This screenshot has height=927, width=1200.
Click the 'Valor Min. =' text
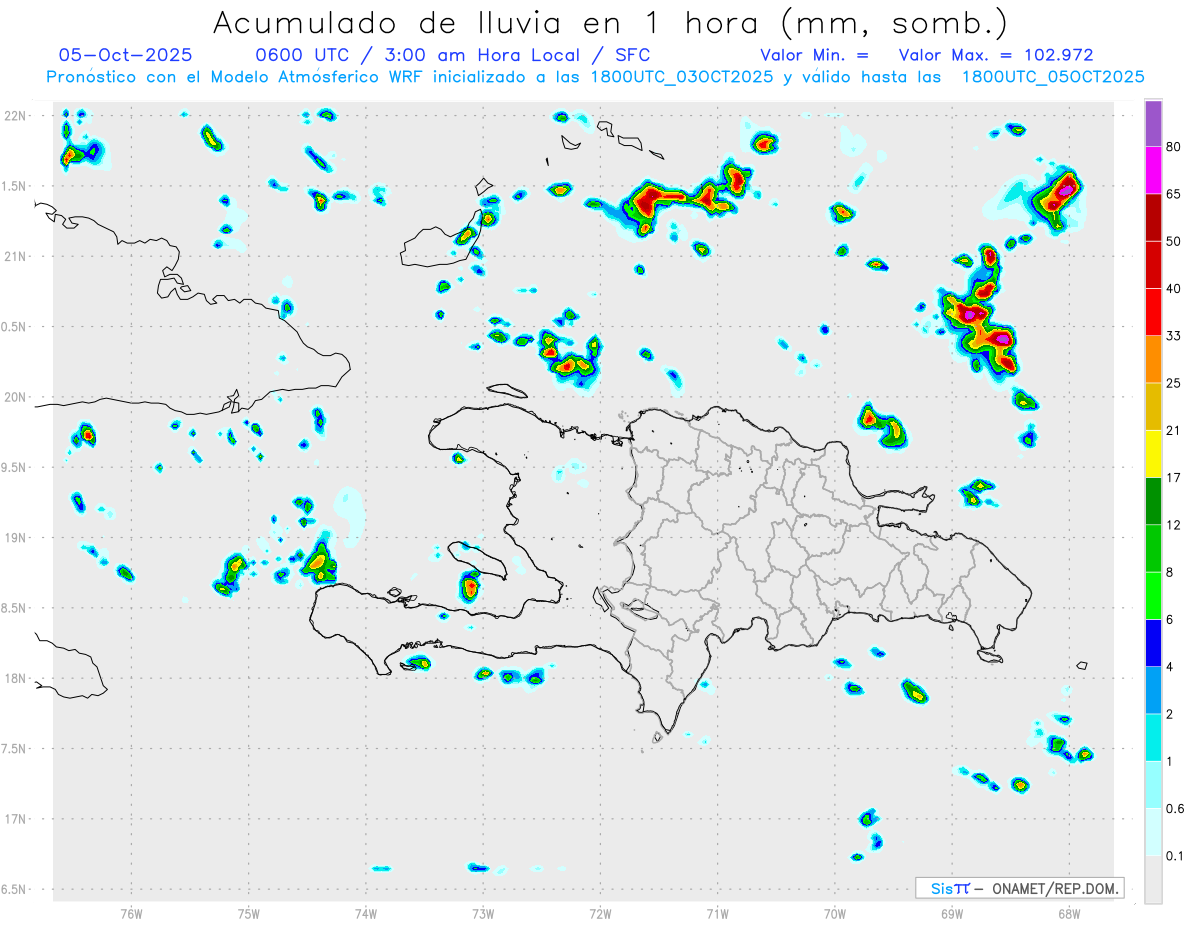pos(814,55)
